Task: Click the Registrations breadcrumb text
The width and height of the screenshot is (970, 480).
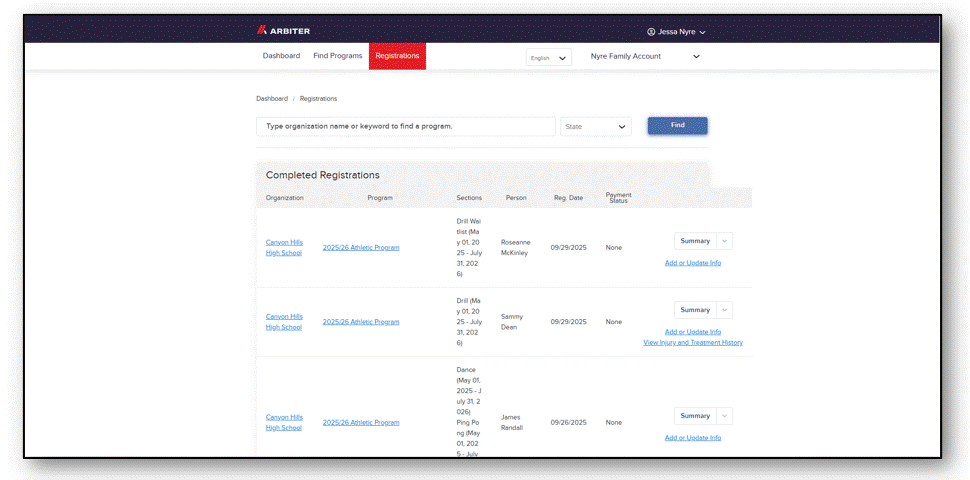Action: [x=319, y=98]
